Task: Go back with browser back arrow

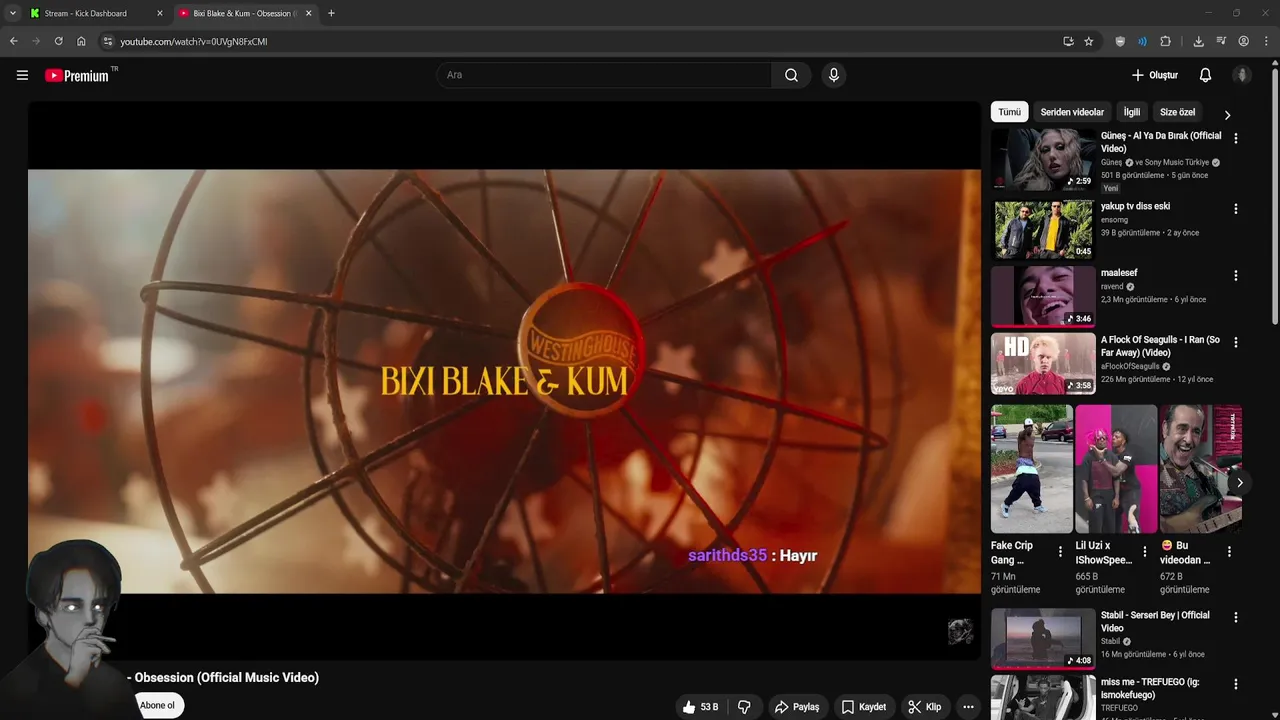Action: coord(13,41)
